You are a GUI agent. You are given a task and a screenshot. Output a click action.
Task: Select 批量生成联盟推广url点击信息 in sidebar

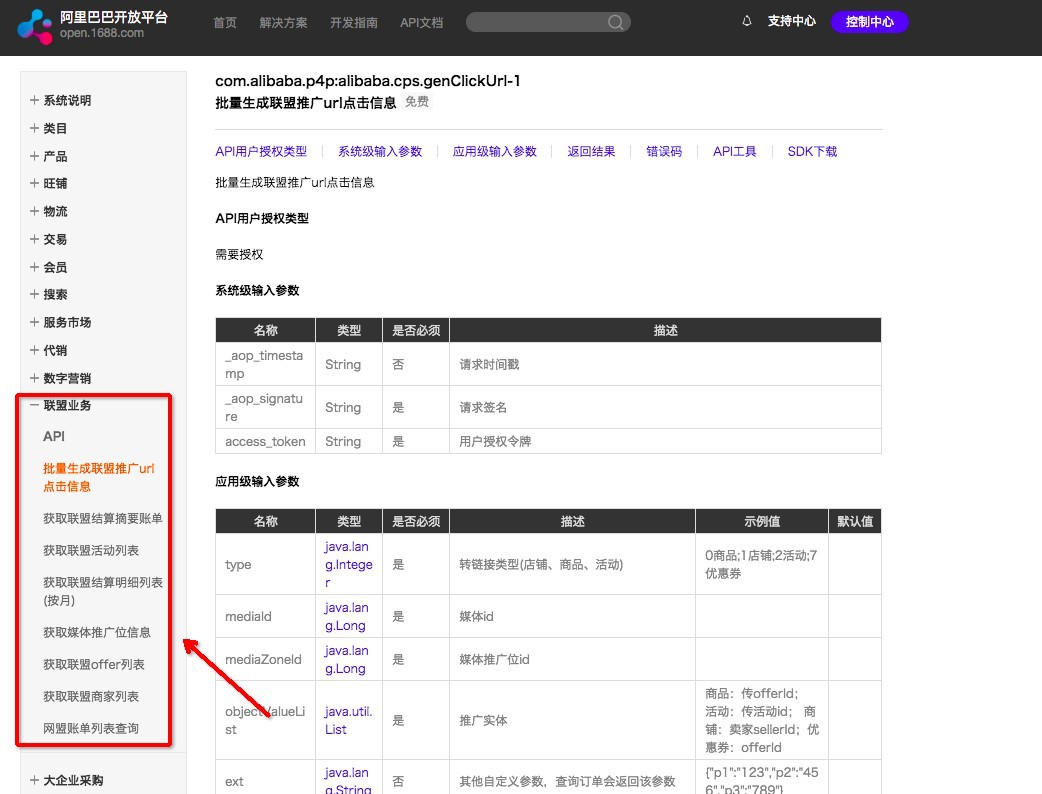(x=98, y=477)
